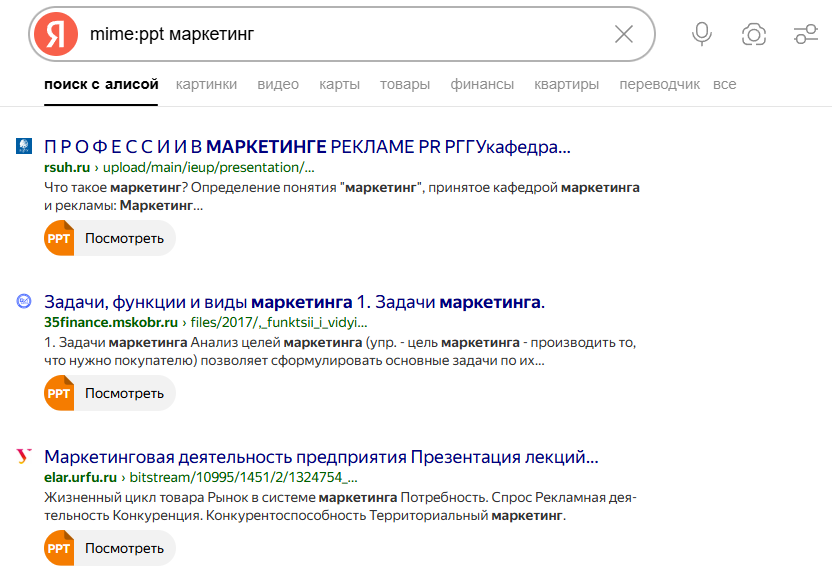The width and height of the screenshot is (832, 577).
Task: Open the Задачи, функции и виды маркетинга link
Action: coord(300,300)
